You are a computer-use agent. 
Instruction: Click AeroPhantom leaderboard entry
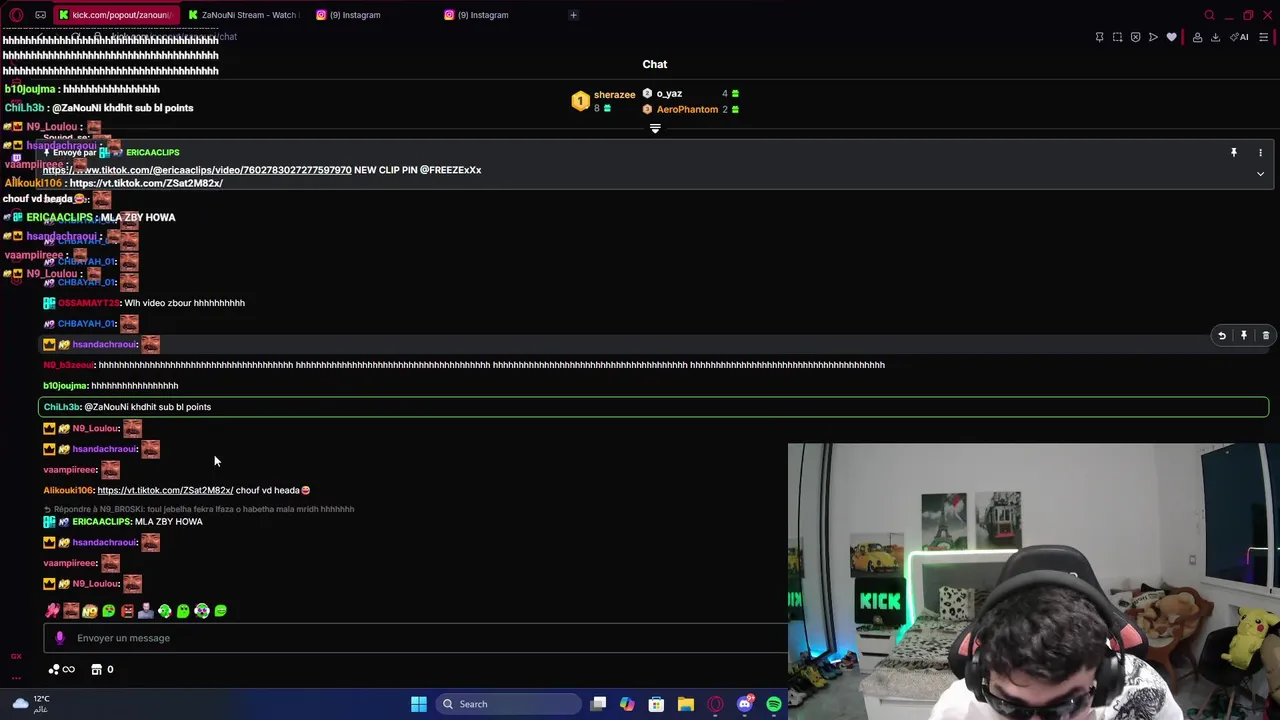(690, 109)
